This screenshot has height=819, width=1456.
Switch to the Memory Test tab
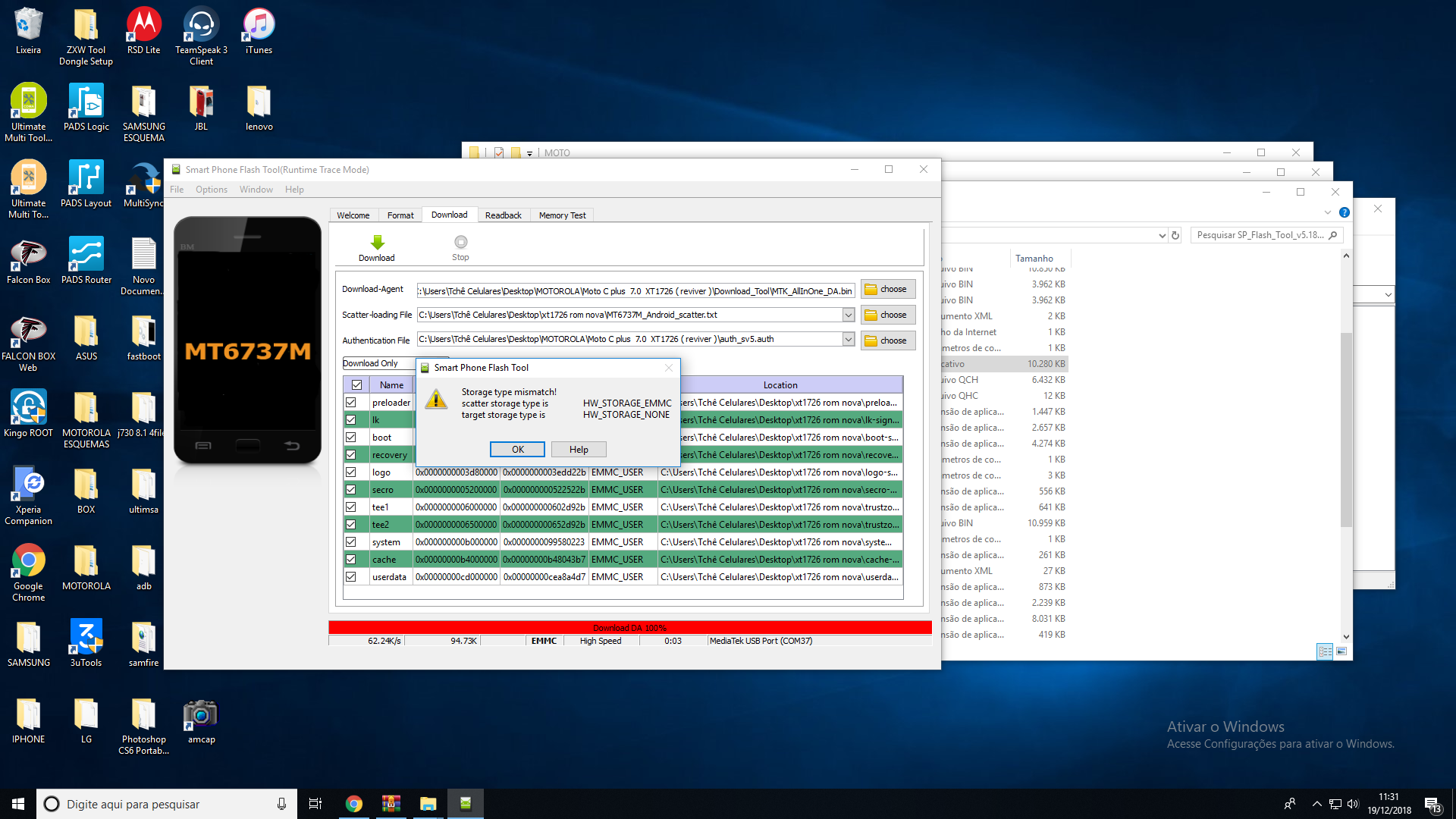click(x=562, y=215)
